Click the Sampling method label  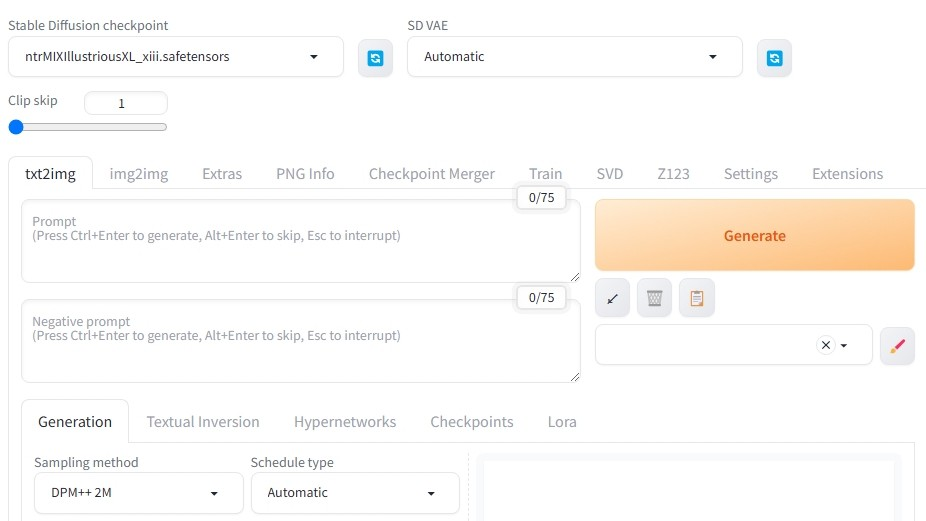click(86, 463)
